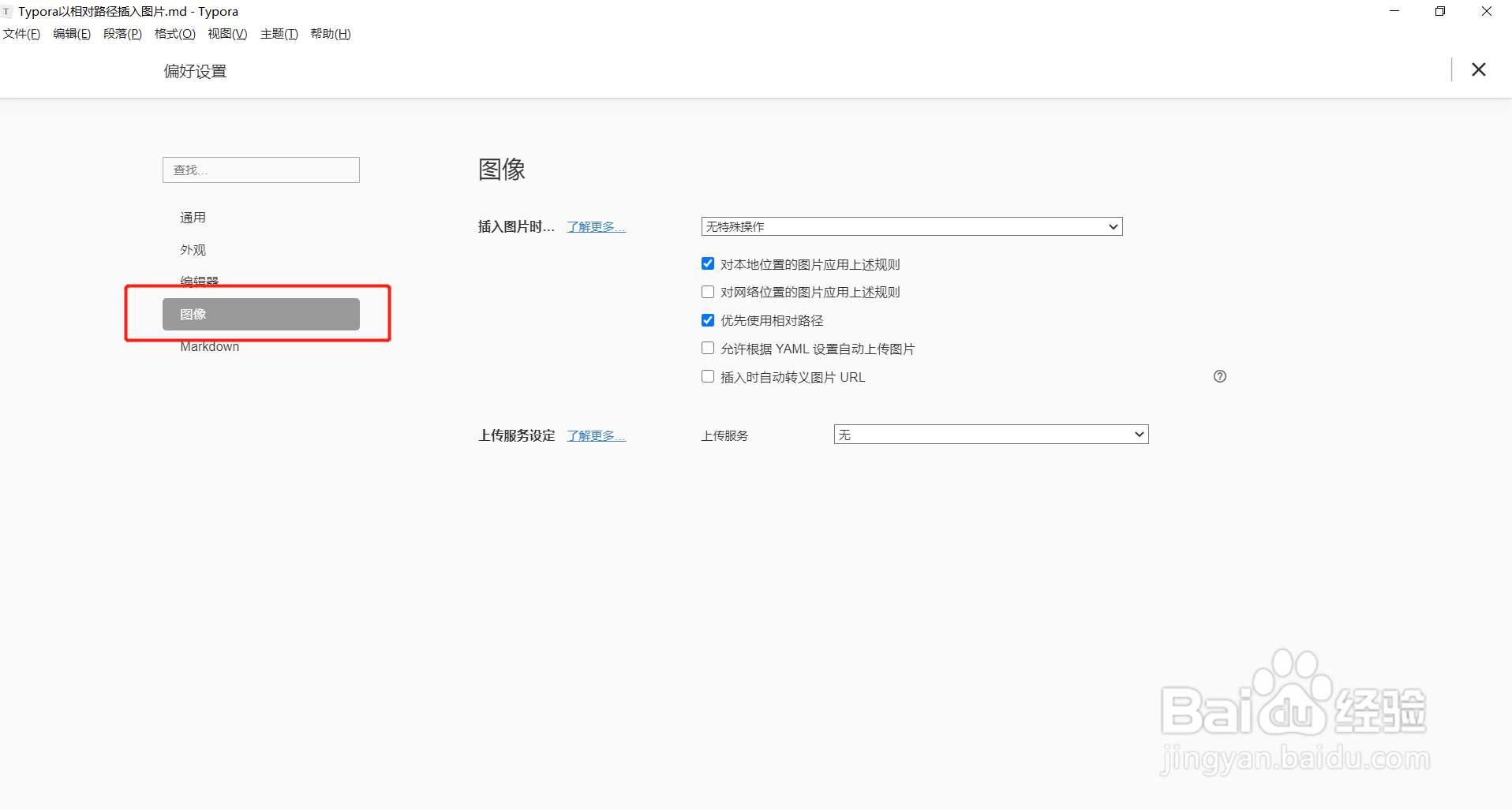
Task: Select the 图像 settings category
Action: 261,314
